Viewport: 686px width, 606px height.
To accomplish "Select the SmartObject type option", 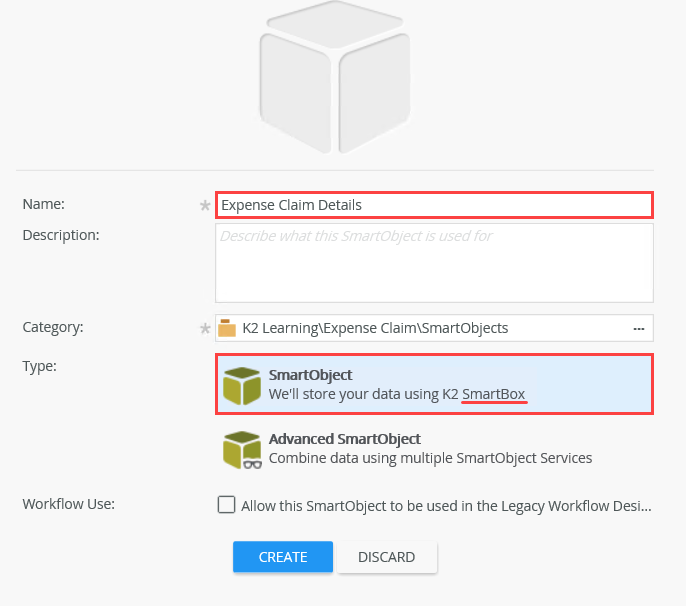I will coord(434,384).
